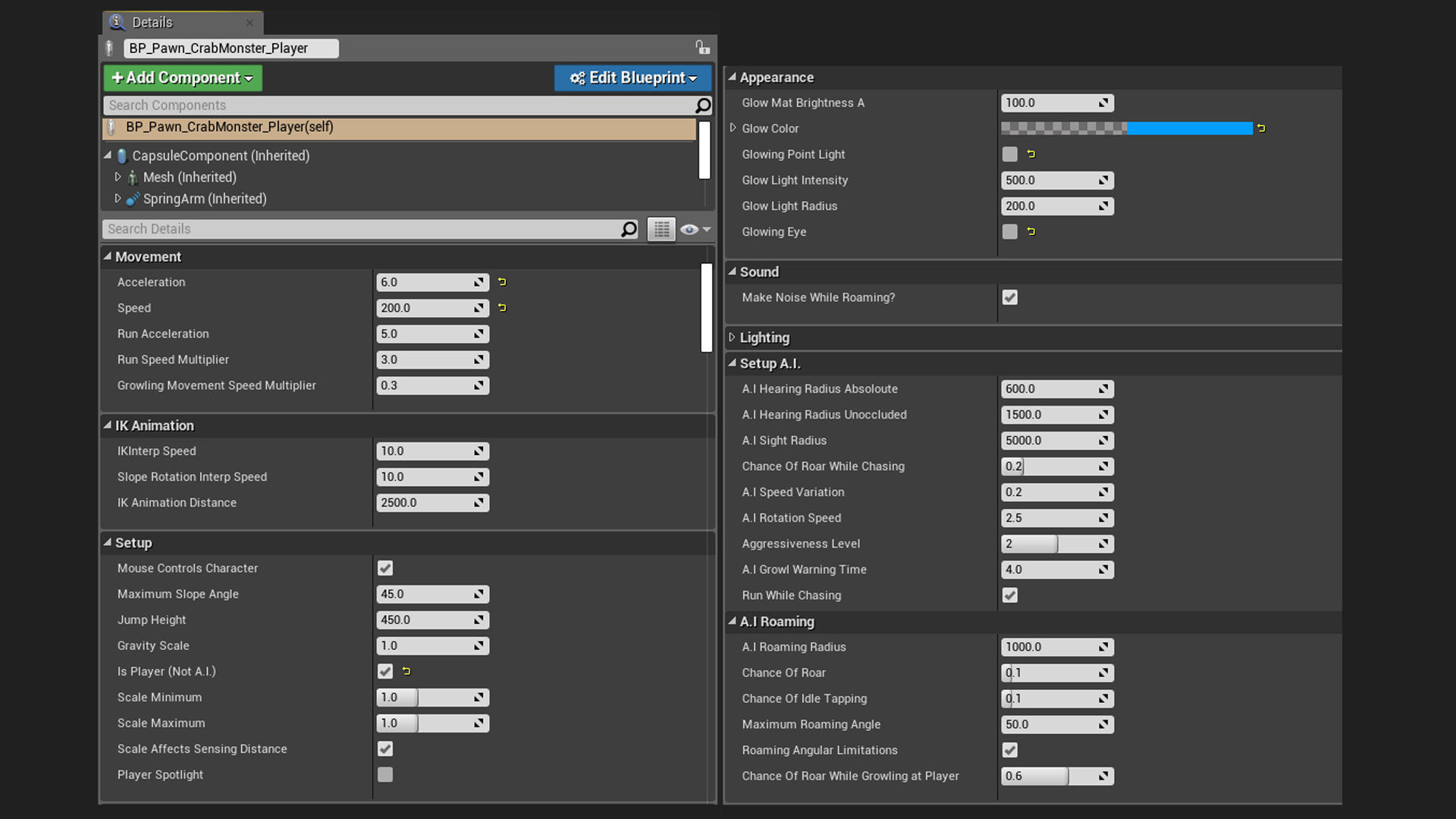Reset Acceleration to default with yellow arrow
The height and width of the screenshot is (819, 1456).
click(x=502, y=282)
